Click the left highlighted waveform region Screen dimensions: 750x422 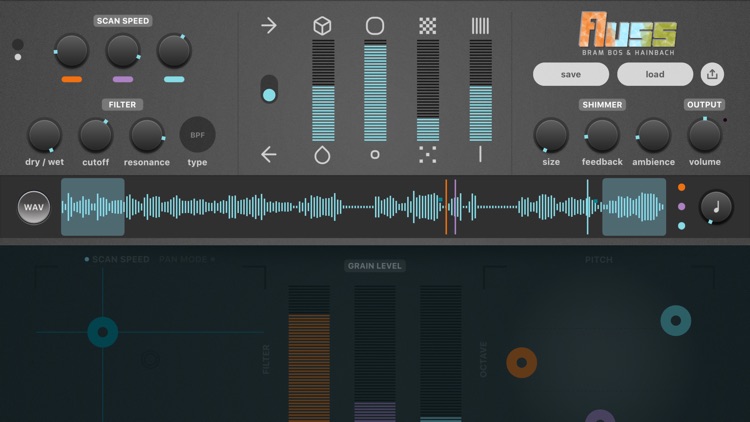93,207
